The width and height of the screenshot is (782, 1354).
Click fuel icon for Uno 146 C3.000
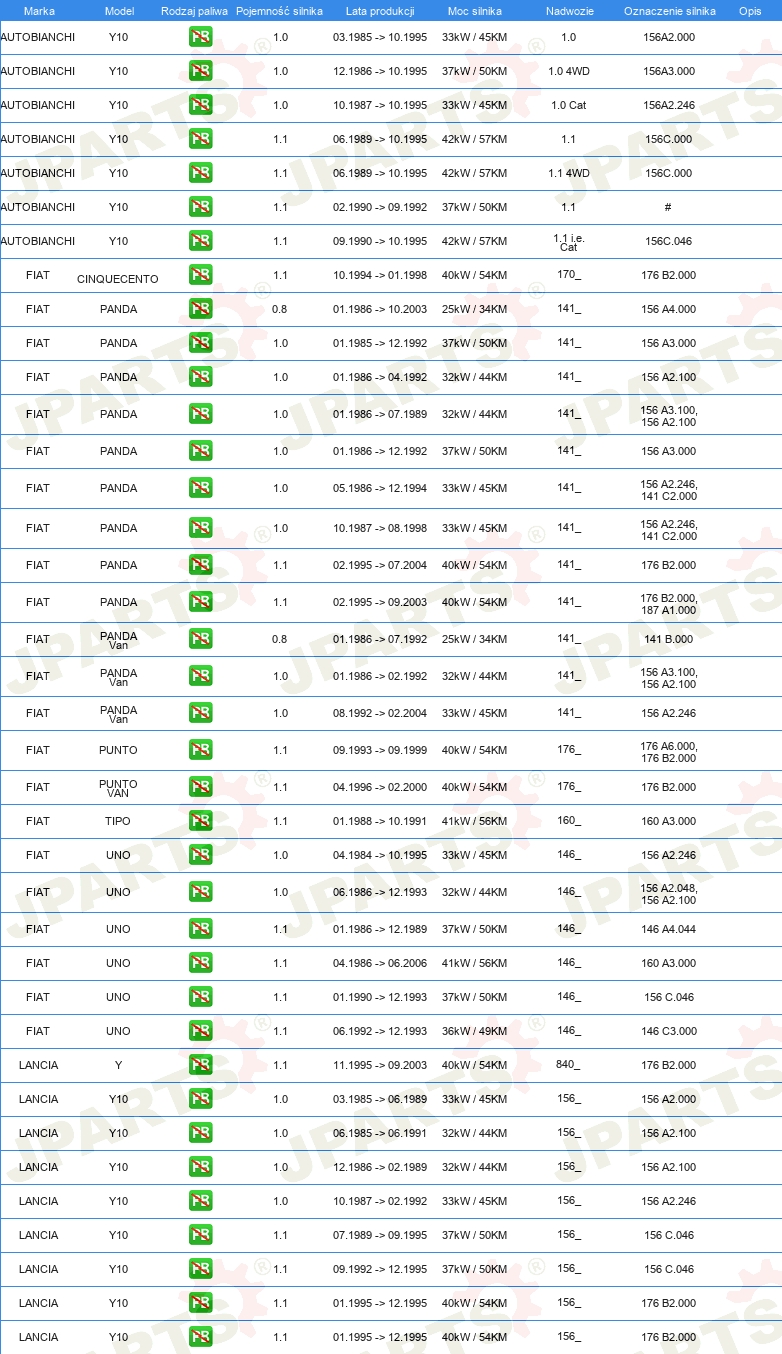click(x=200, y=1032)
